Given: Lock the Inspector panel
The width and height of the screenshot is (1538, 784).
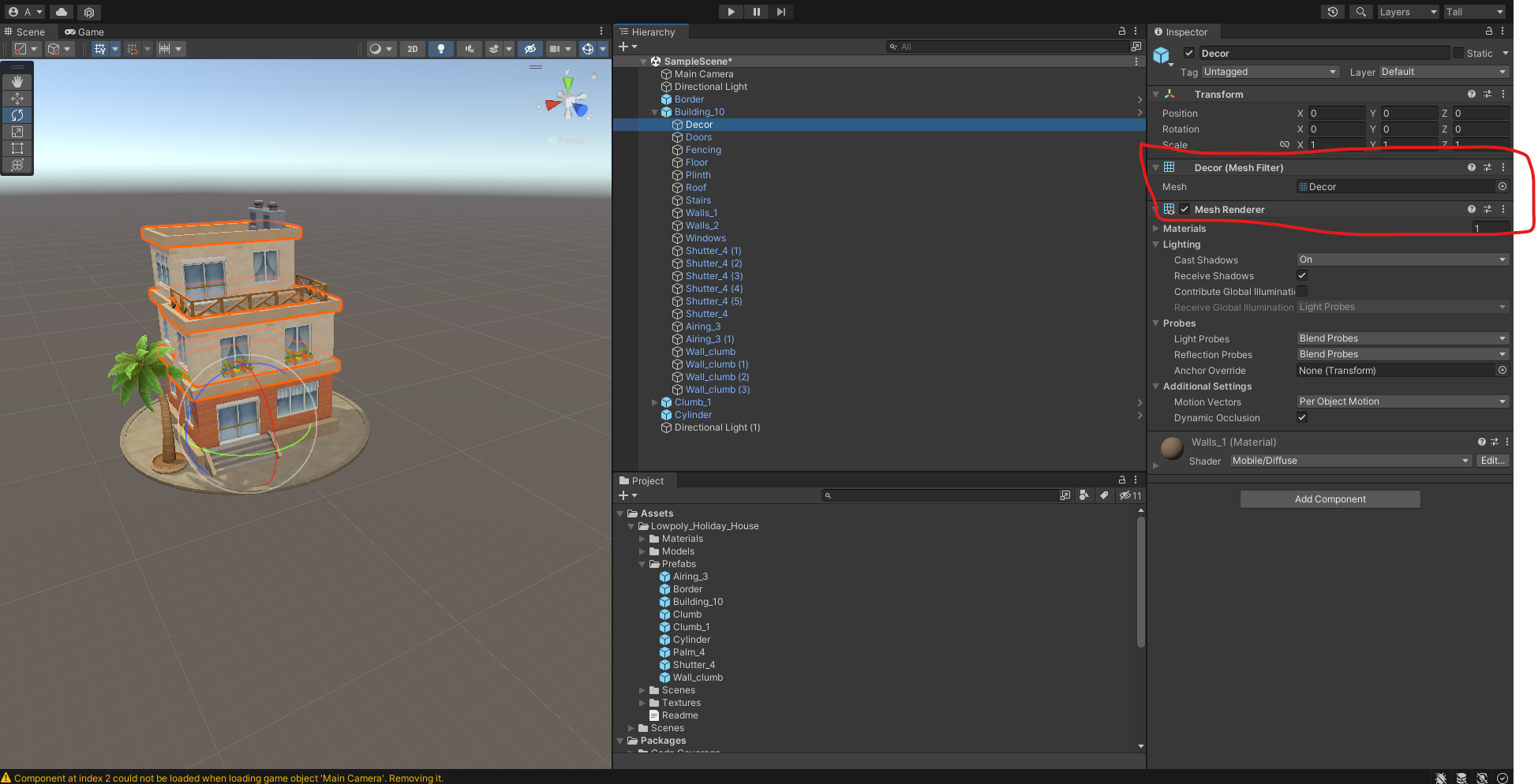Looking at the screenshot, I should (1489, 32).
